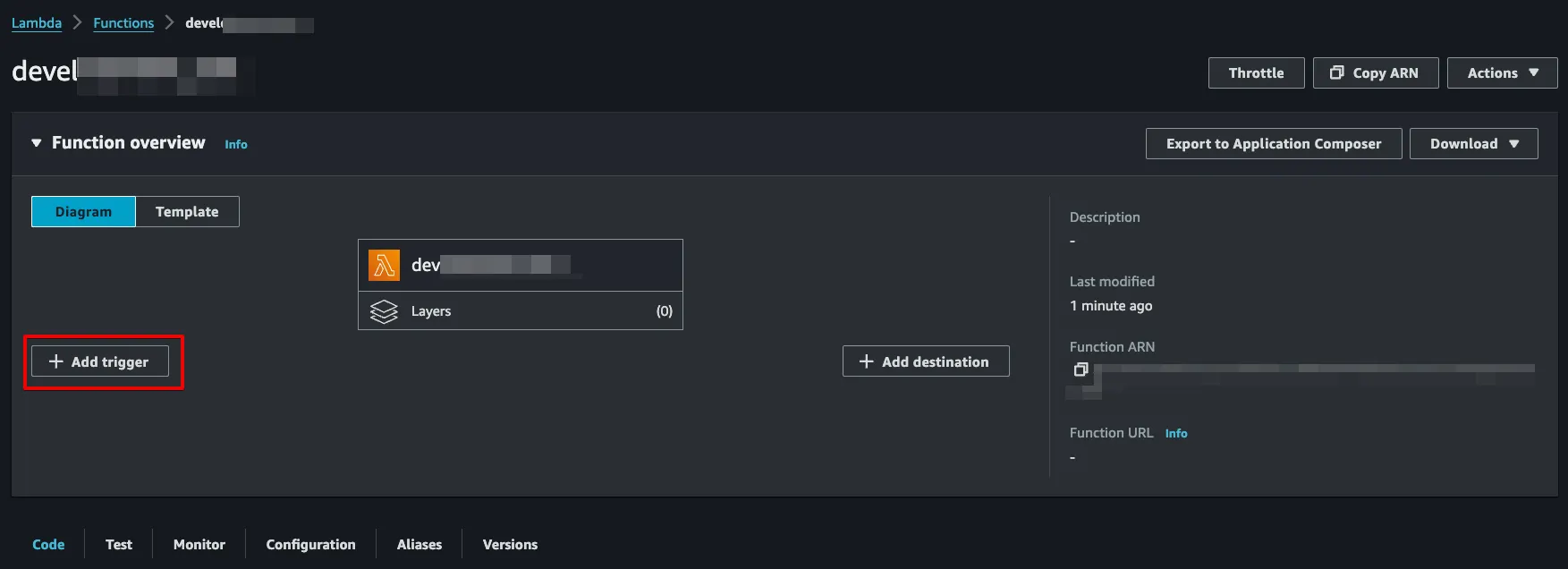Copy the Function ARN using the copy icon
Screen dimensions: 1568x569
coord(1081,369)
